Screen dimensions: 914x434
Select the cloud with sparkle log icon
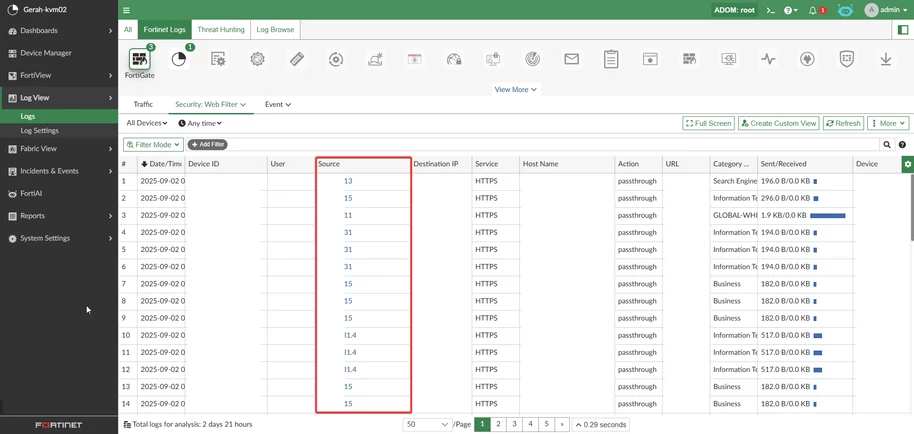tap(375, 59)
